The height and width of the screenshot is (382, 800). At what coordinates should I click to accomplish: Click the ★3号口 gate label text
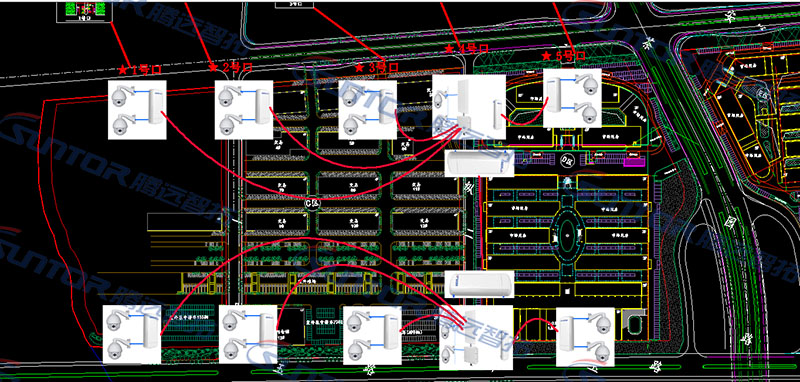[377, 67]
